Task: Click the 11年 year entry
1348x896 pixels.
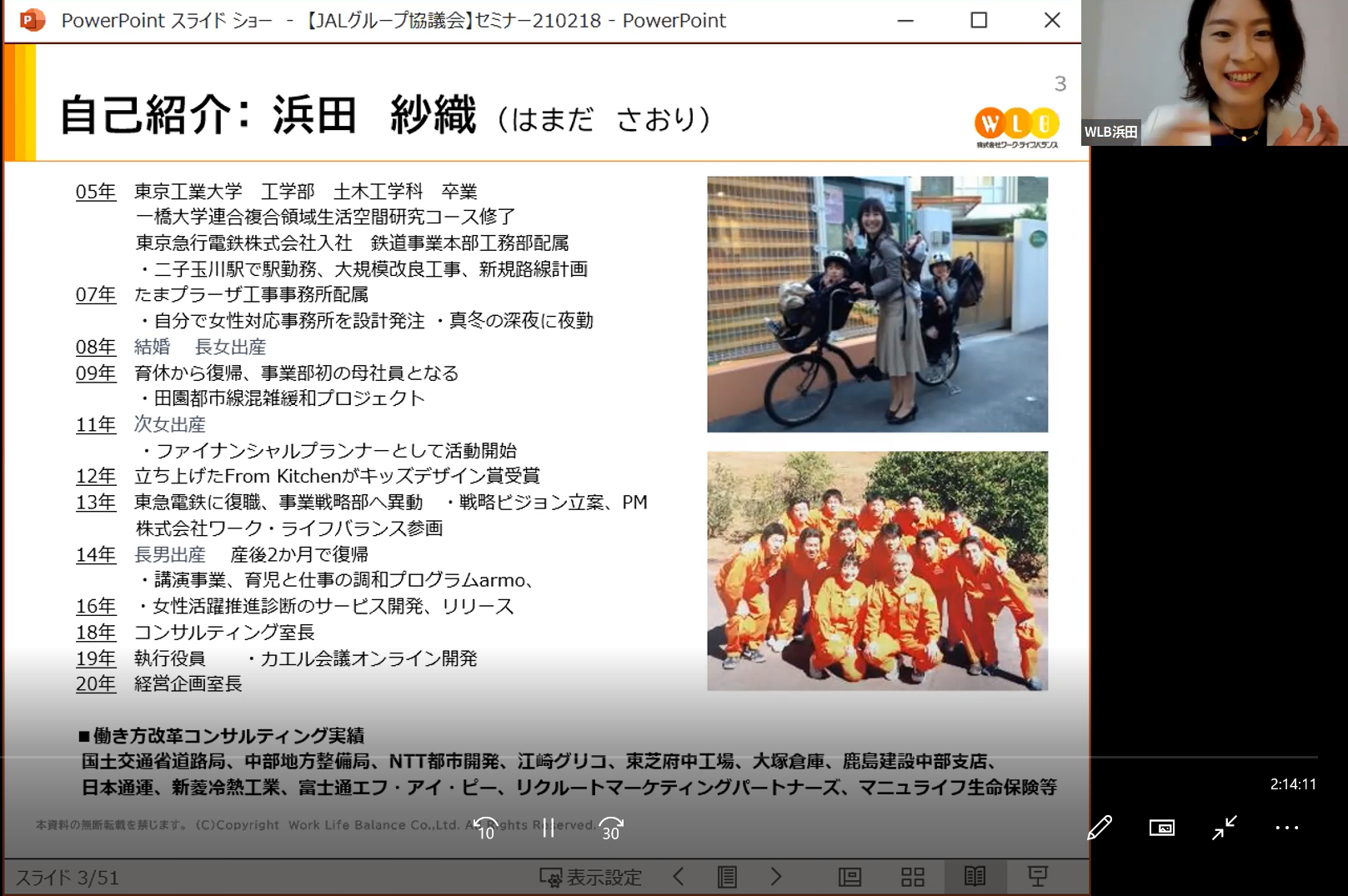Action: pyautogui.click(x=96, y=424)
